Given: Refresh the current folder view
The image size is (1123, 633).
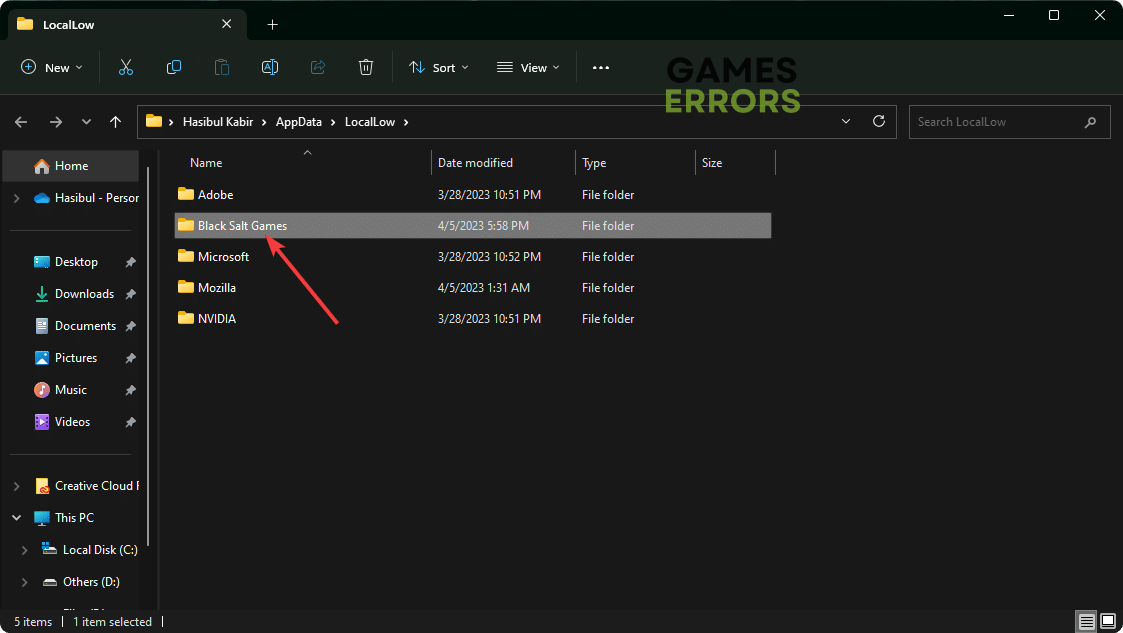Looking at the screenshot, I should (x=879, y=121).
